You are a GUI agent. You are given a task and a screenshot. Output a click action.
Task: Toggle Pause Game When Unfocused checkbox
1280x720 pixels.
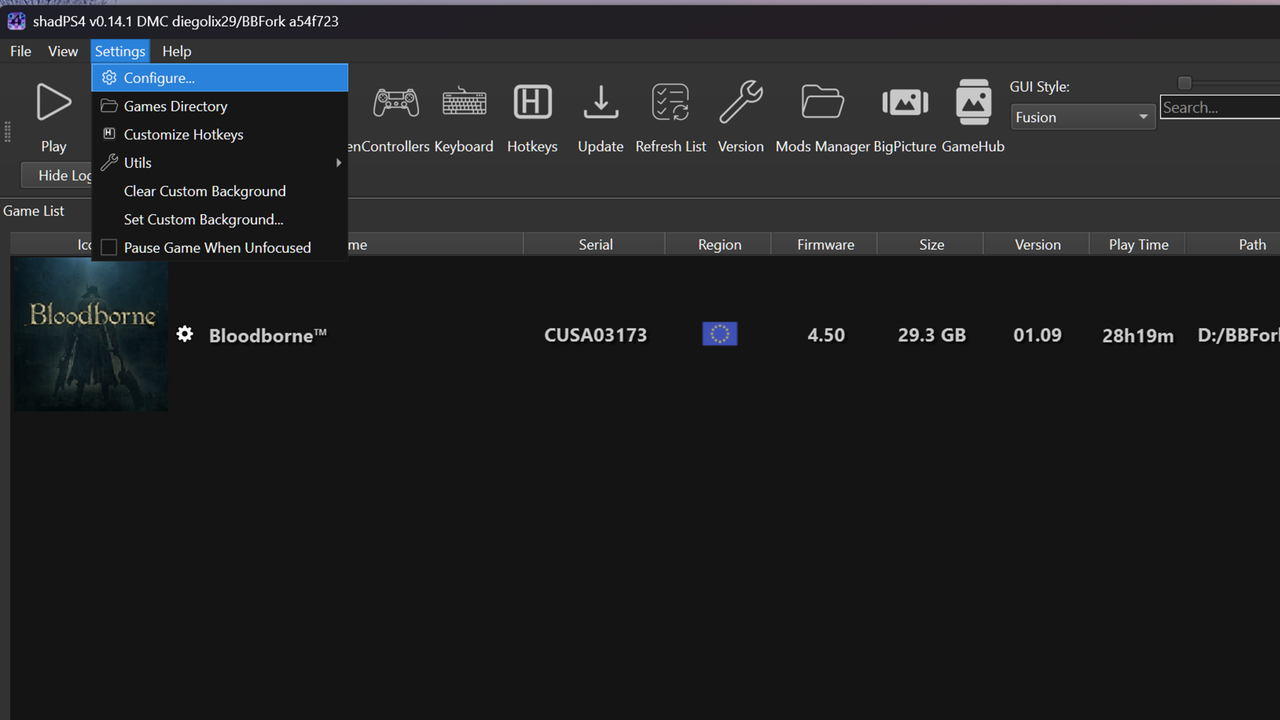[x=108, y=248]
